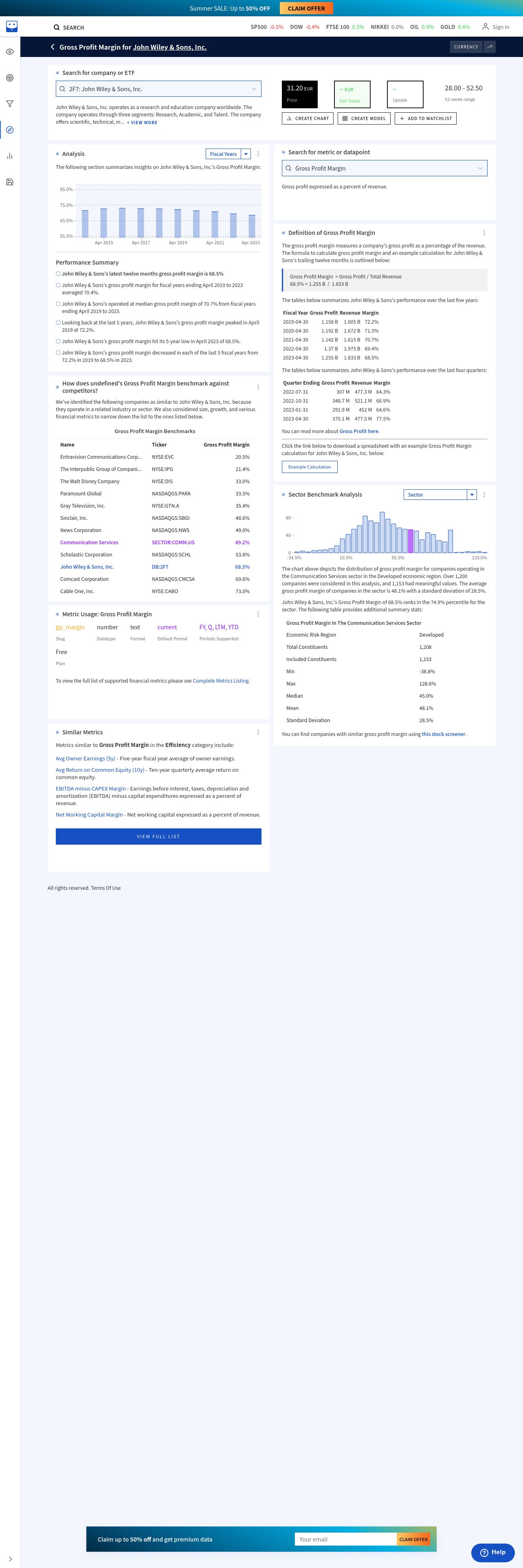Viewport: 523px width, 1568px height.
Task: Expand the left sidebar with bottom chevron
Action: (10, 1559)
